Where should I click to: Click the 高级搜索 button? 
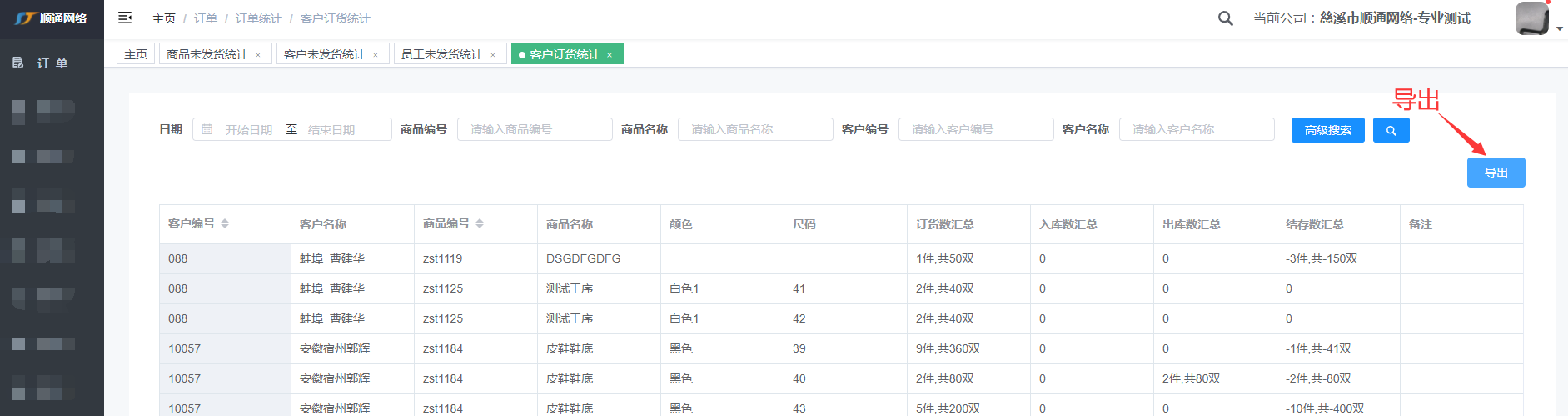[x=1327, y=130]
